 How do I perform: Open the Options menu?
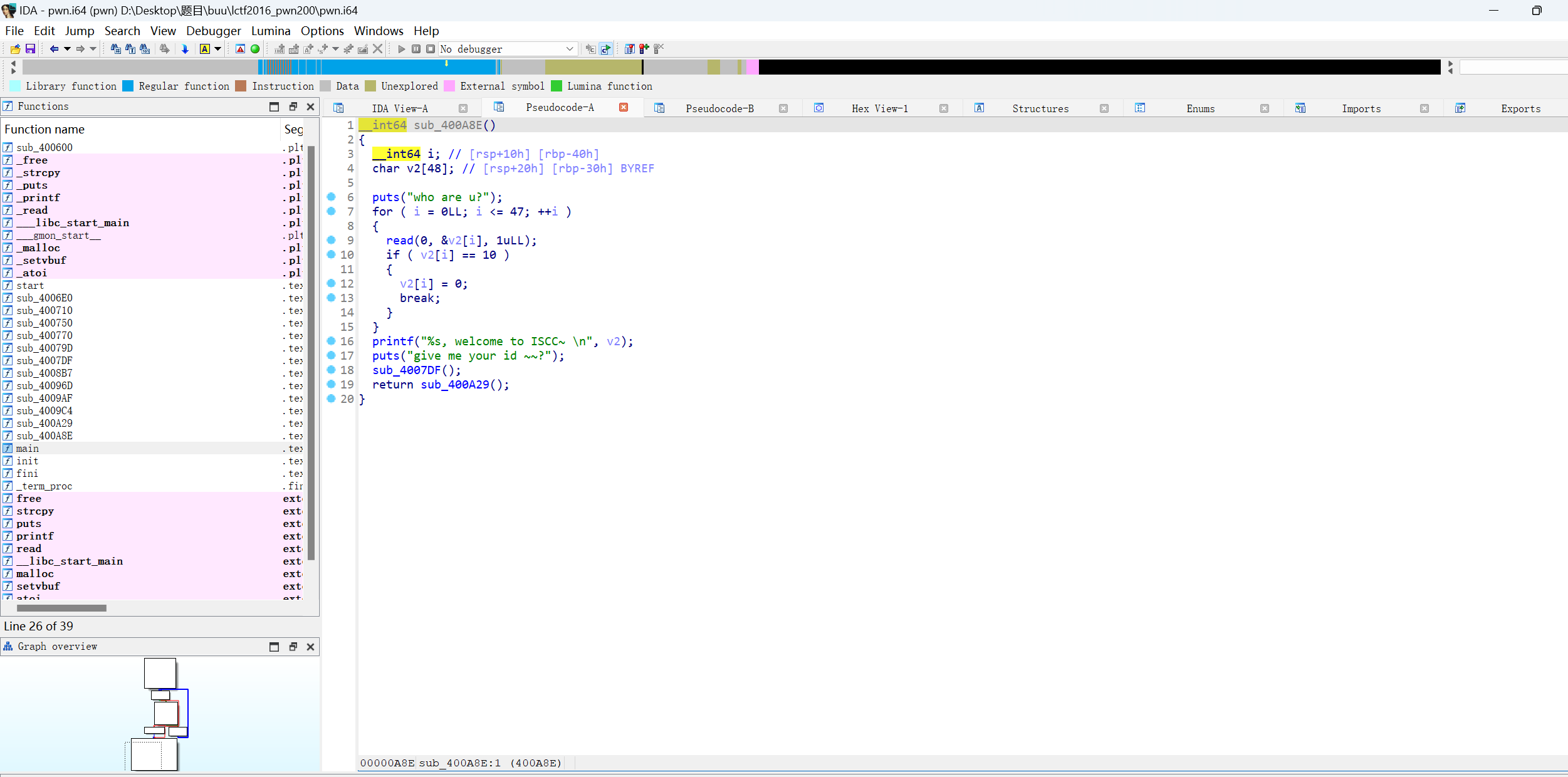pos(322,31)
